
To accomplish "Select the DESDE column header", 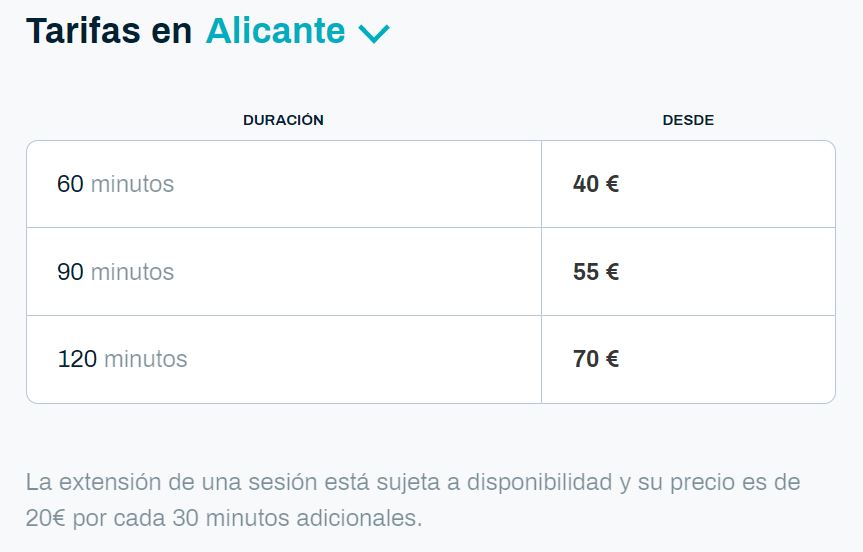I will click(688, 120).
